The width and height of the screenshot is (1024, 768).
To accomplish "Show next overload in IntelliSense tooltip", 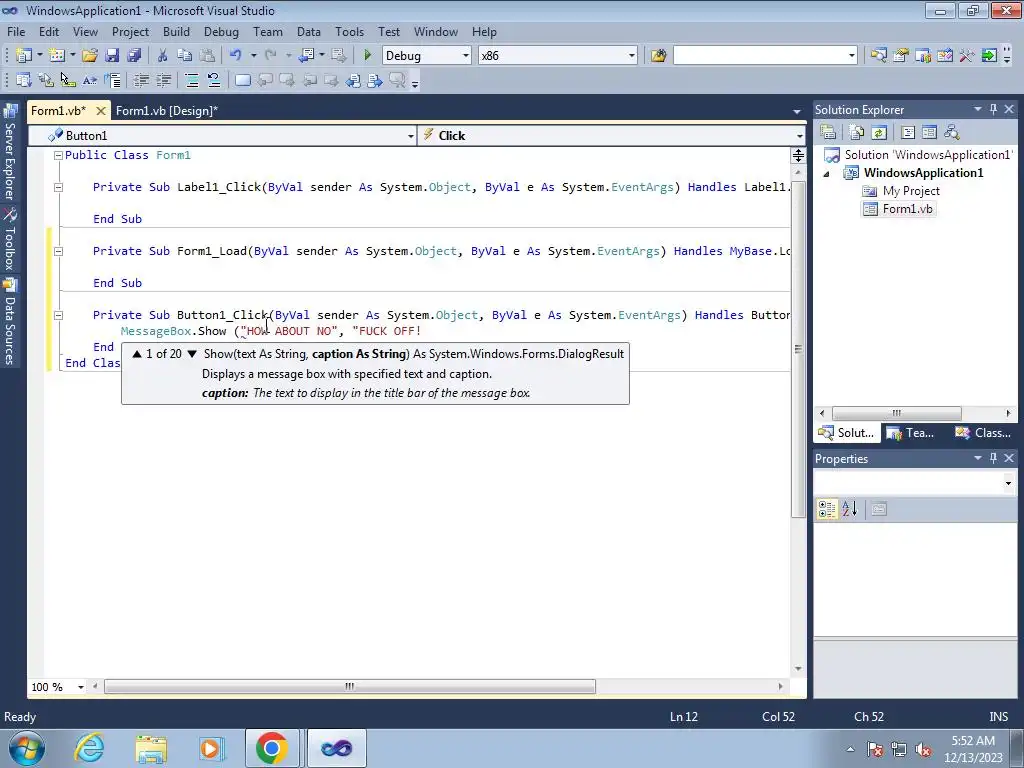I will (192, 354).
